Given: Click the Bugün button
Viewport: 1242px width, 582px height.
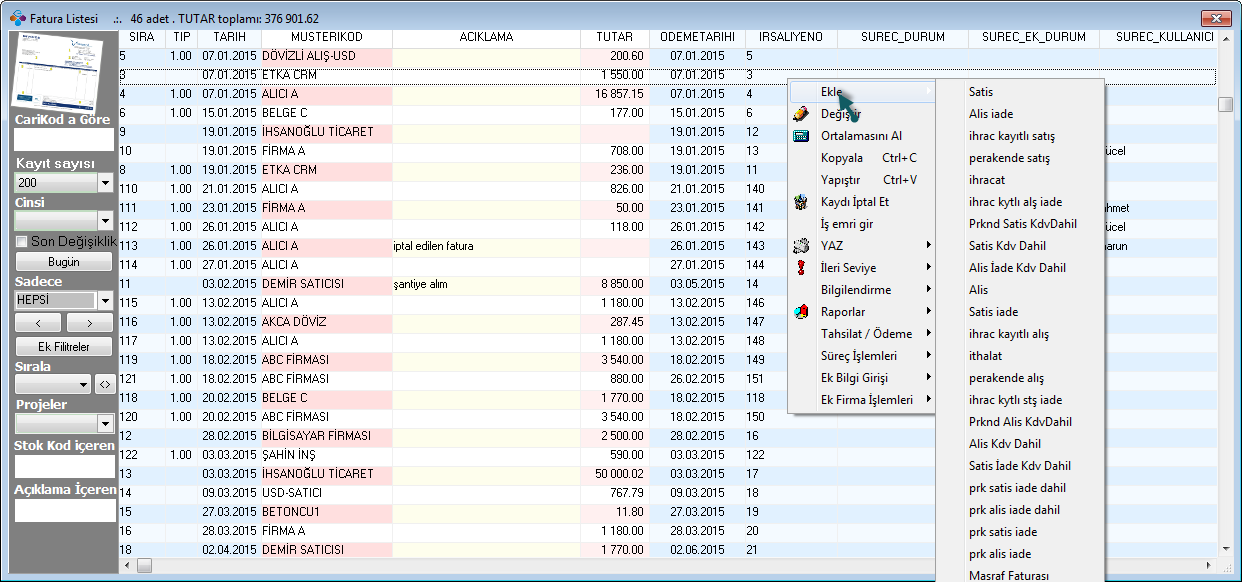Looking at the screenshot, I should [x=64, y=262].
